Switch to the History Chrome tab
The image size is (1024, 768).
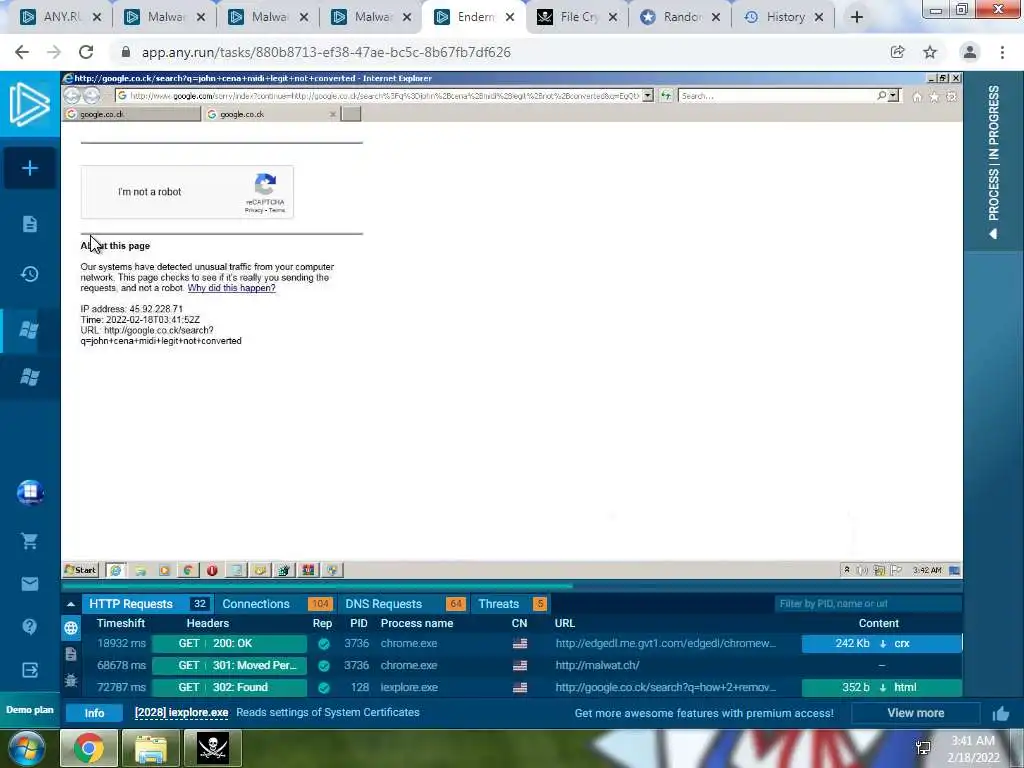coord(782,17)
